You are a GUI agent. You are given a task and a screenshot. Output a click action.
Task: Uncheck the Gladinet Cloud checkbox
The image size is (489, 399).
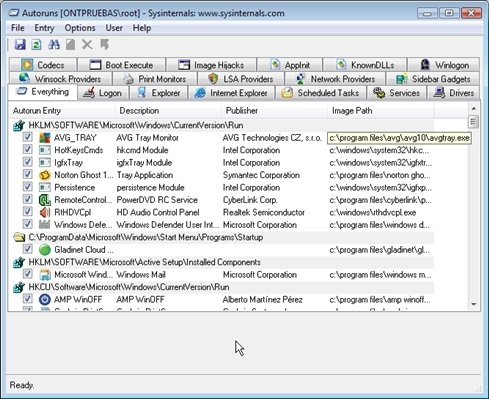28,249
